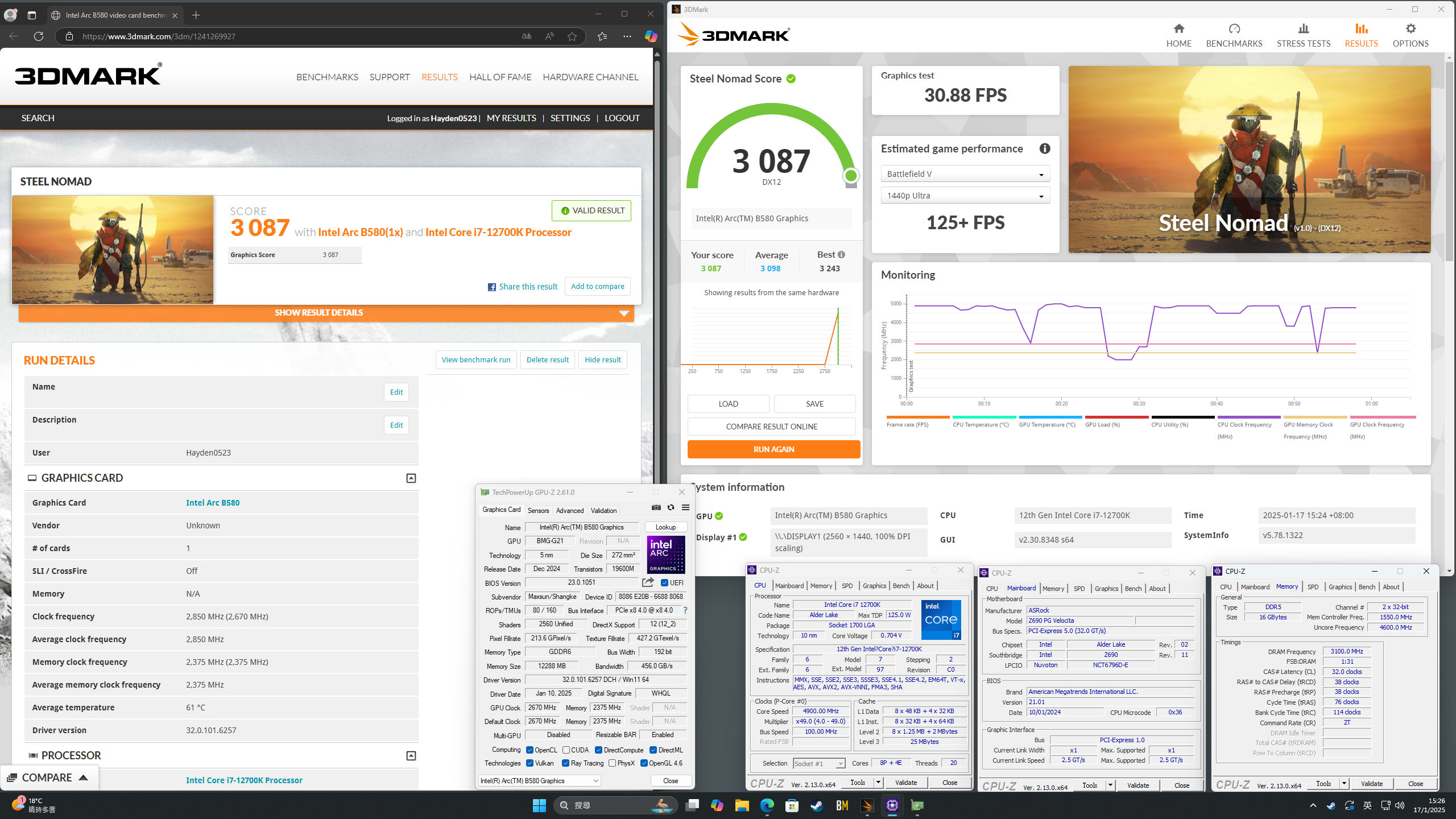Toggle the Vulkan checkbox in GPU-Z

point(530,763)
